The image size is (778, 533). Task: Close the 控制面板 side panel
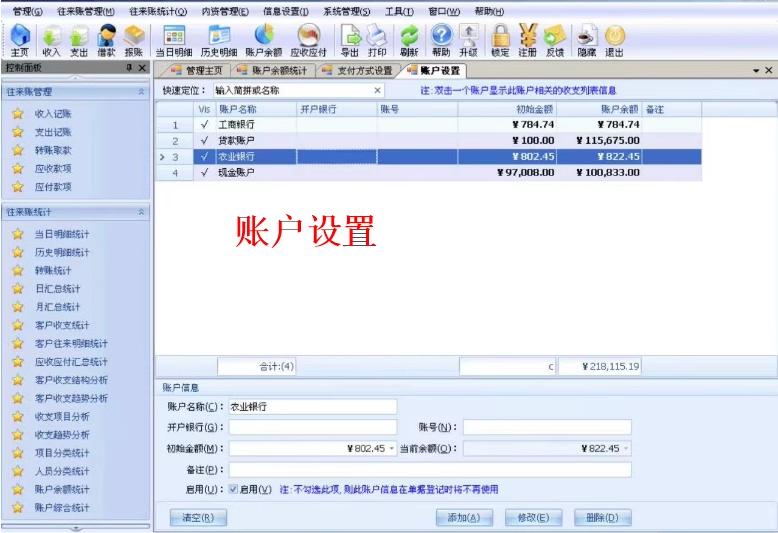click(x=142, y=67)
